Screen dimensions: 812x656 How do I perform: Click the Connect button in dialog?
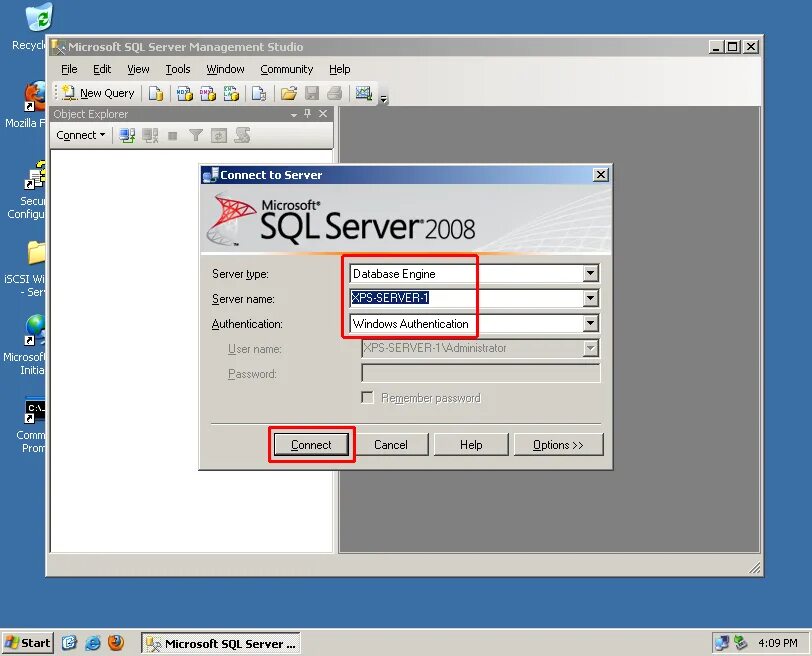pos(311,445)
